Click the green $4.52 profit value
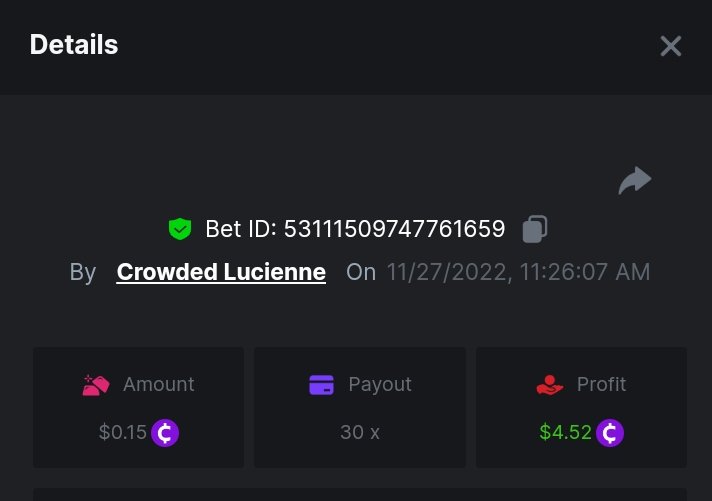 (x=565, y=433)
